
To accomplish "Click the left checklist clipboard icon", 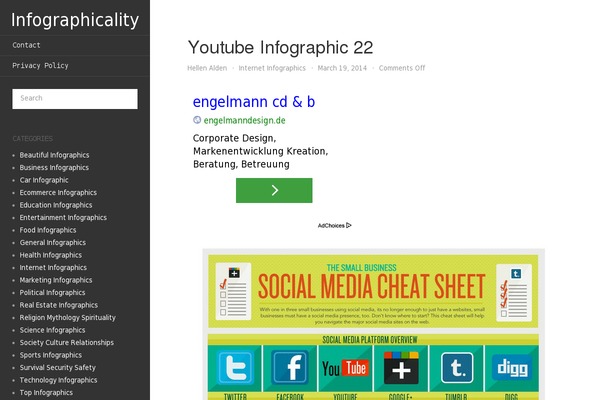I will [x=233, y=291].
